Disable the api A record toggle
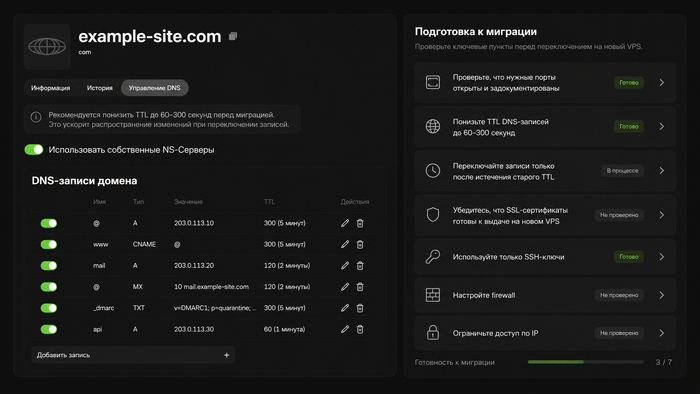 click(x=49, y=329)
